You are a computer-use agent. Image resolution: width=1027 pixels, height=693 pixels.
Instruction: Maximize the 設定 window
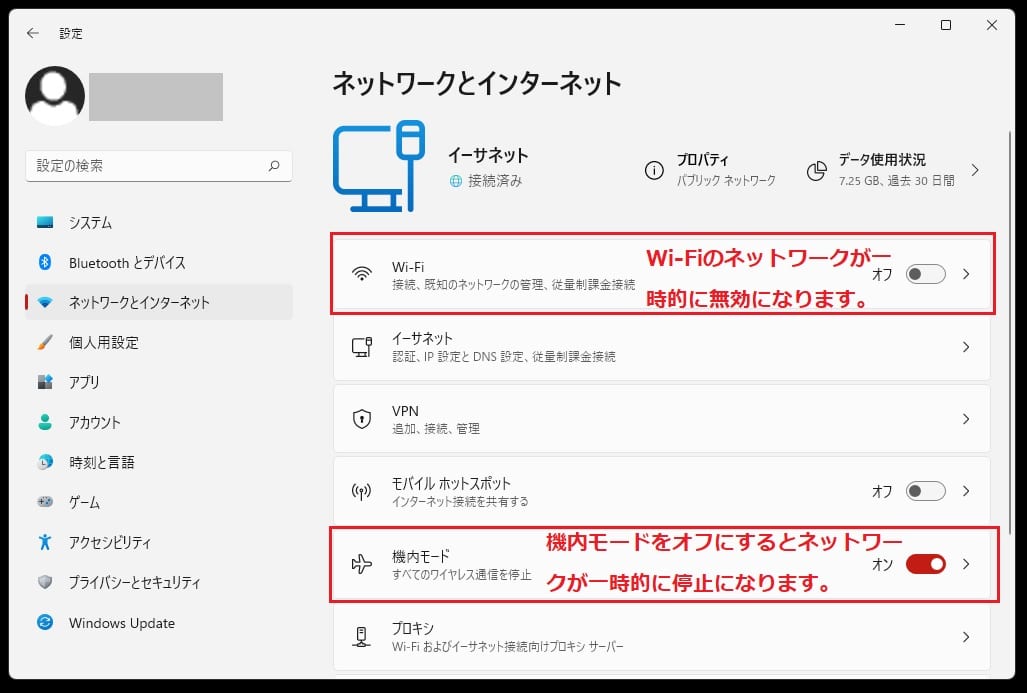click(946, 25)
